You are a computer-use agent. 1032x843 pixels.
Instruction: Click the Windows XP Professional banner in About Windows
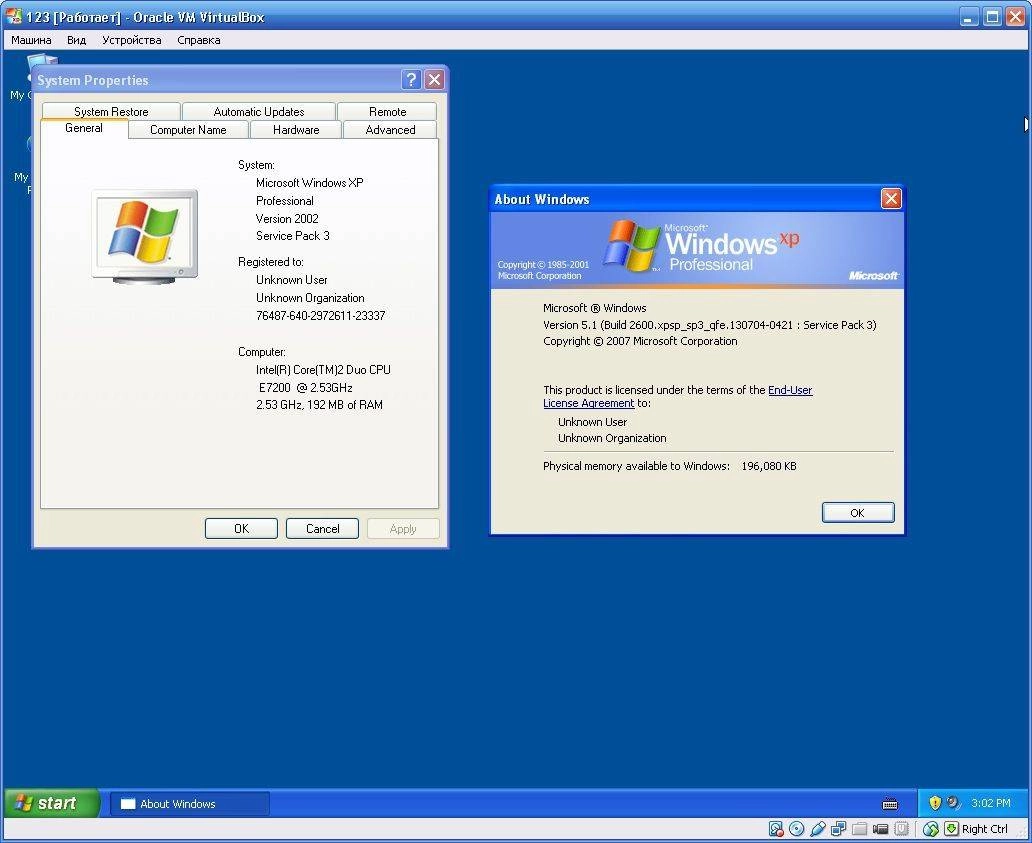click(698, 249)
